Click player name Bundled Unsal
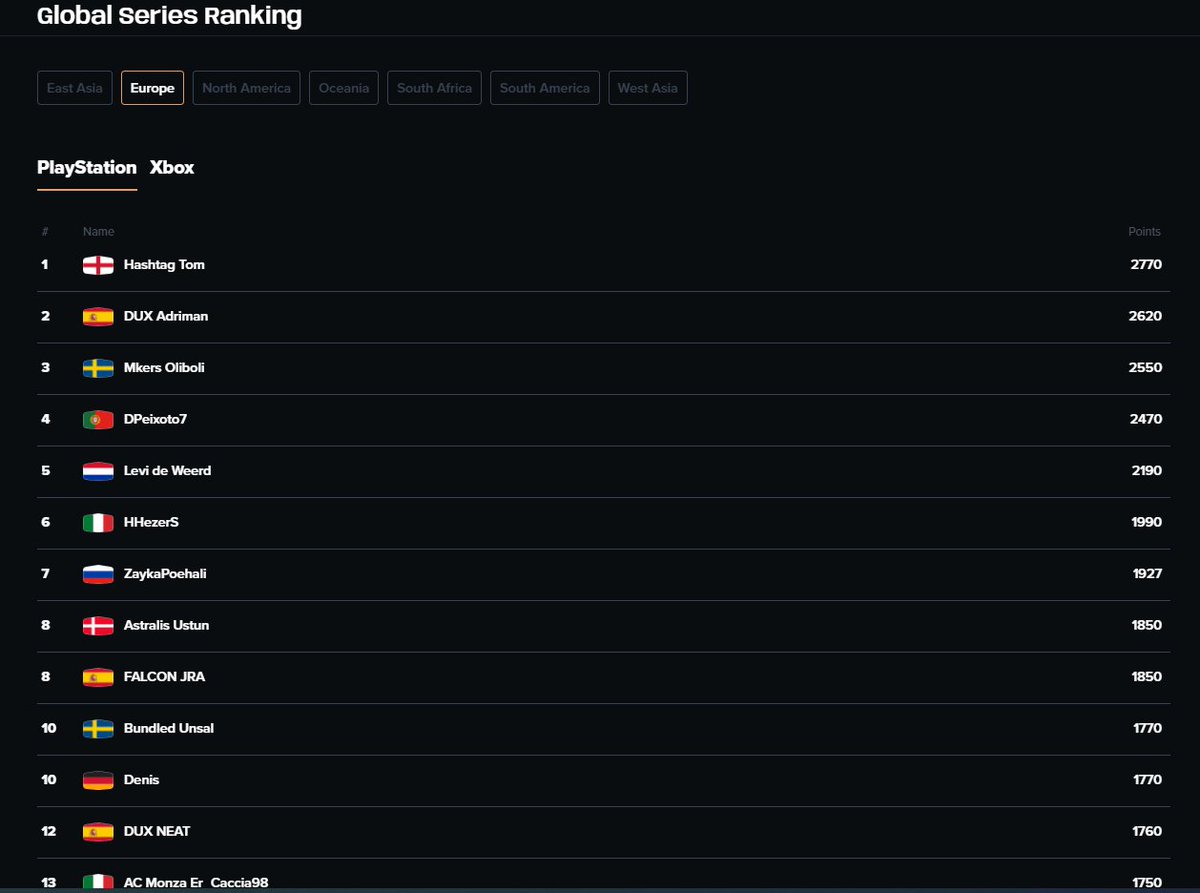 (169, 728)
